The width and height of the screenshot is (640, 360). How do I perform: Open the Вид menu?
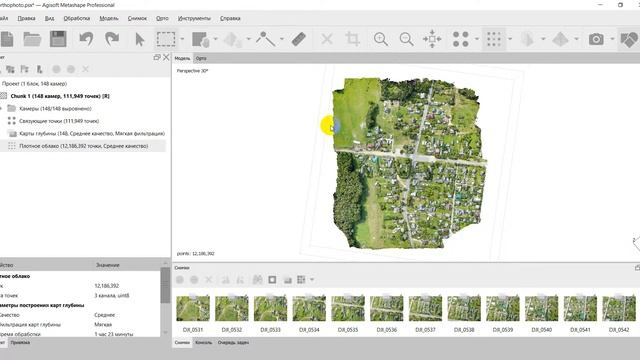pos(49,18)
